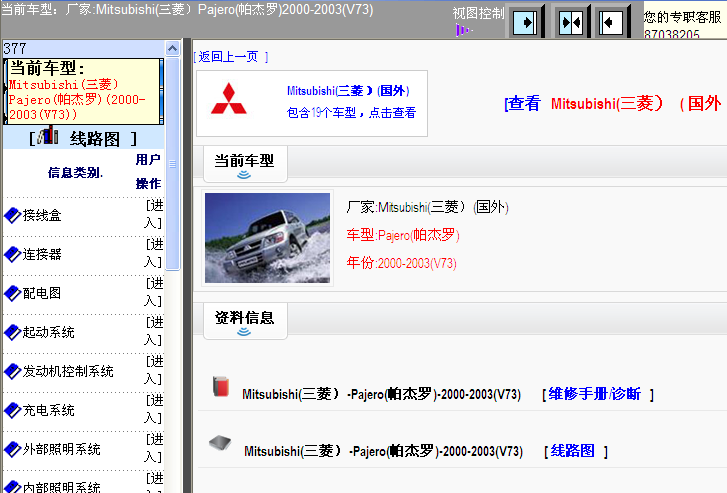Viewport: 727px width, 493px height.
Task: Click the blue book icon beside 充电系统
Action: [13, 410]
